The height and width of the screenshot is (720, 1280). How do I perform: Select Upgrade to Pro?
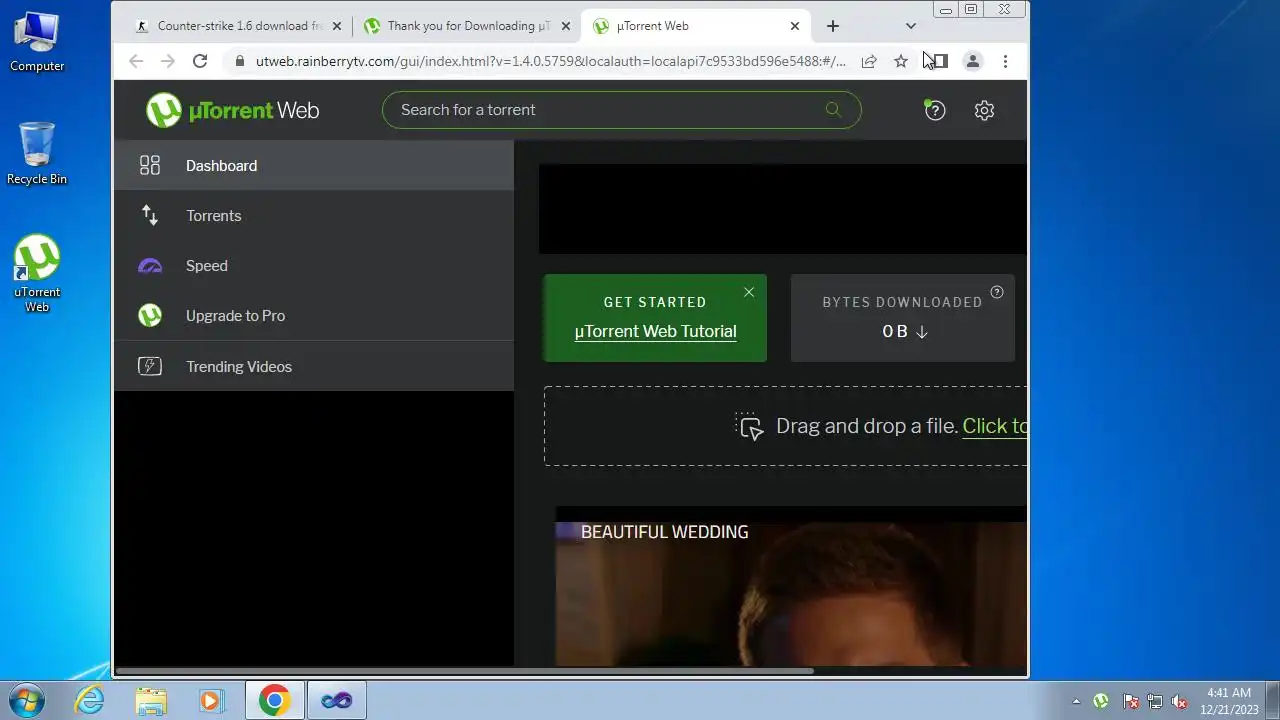[314, 315]
